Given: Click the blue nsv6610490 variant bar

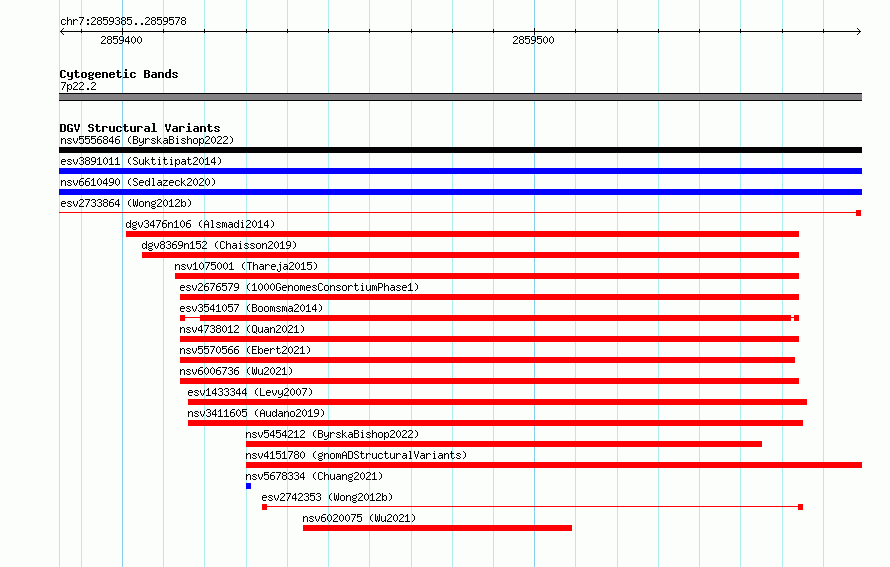Looking at the screenshot, I should coord(460,192).
